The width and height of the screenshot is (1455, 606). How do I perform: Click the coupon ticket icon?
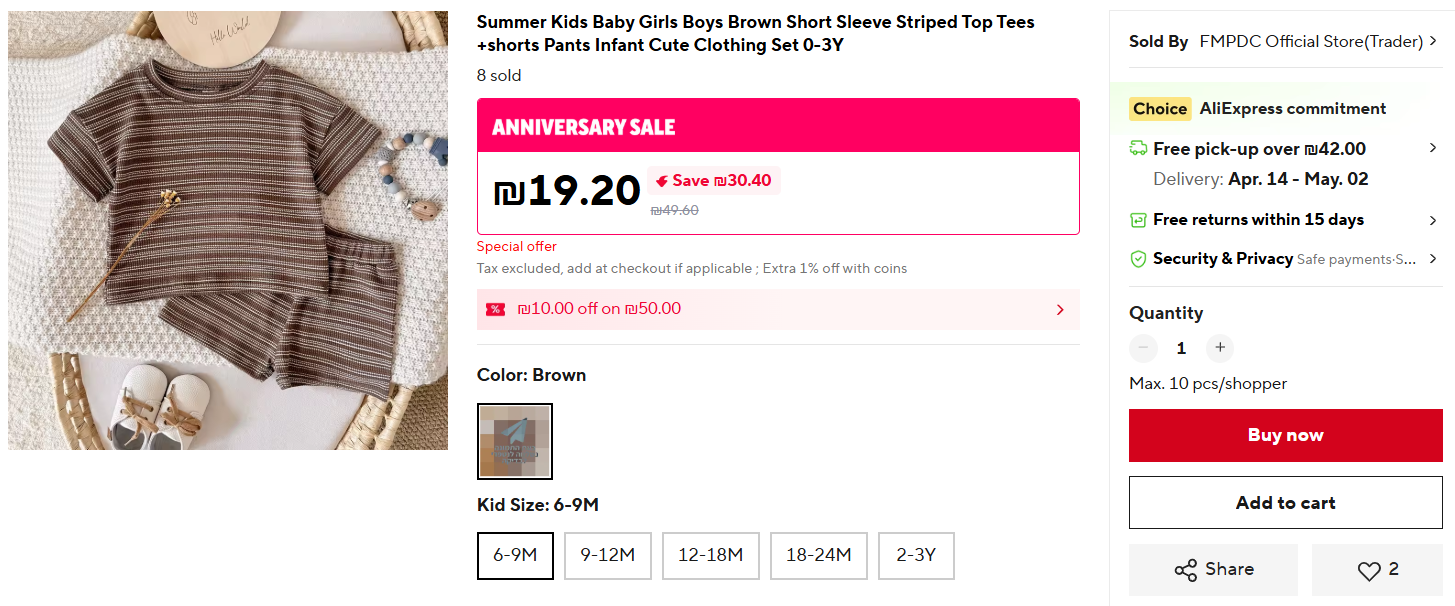pyautogui.click(x=495, y=309)
